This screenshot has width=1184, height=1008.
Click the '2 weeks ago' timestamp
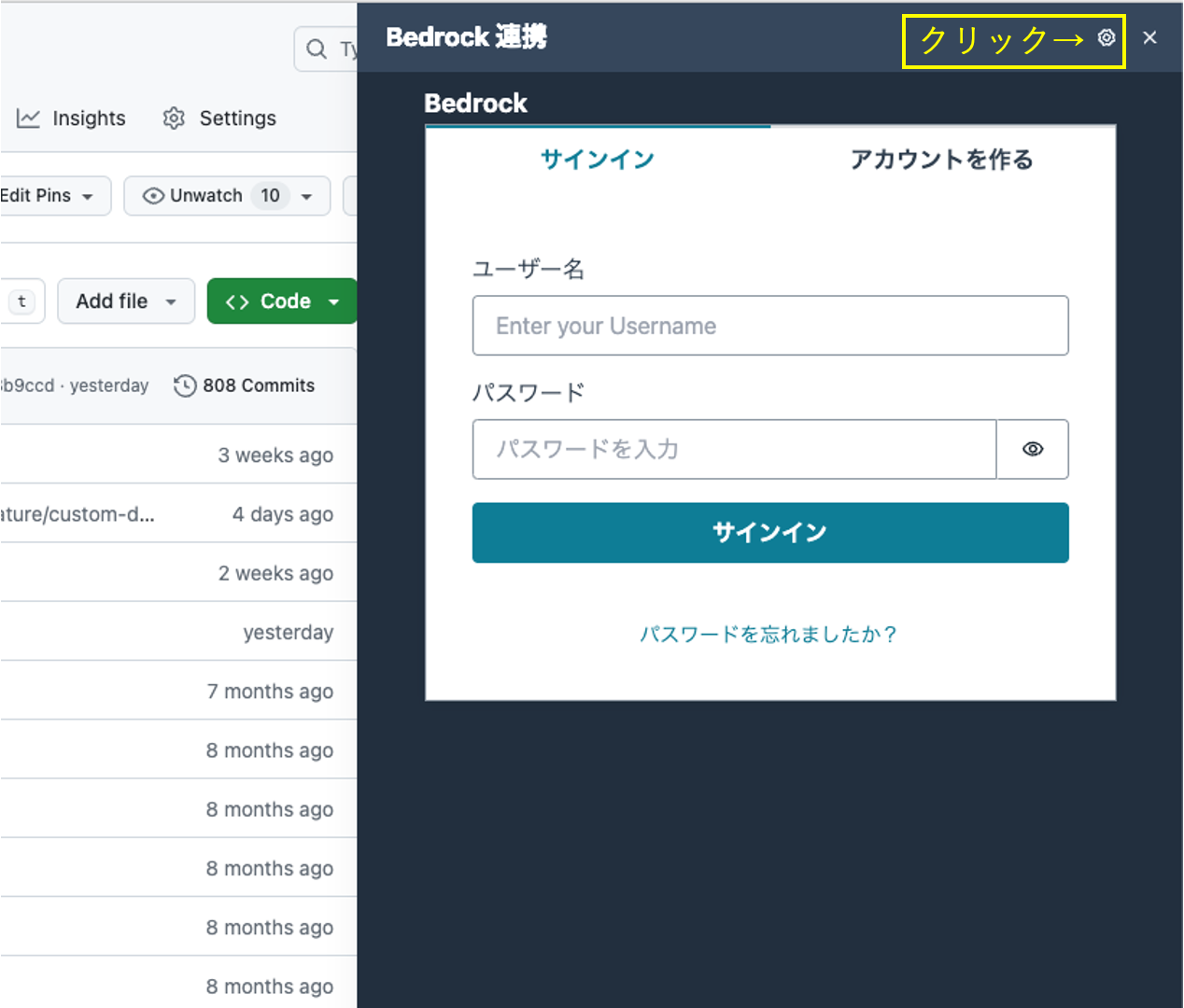click(275, 573)
